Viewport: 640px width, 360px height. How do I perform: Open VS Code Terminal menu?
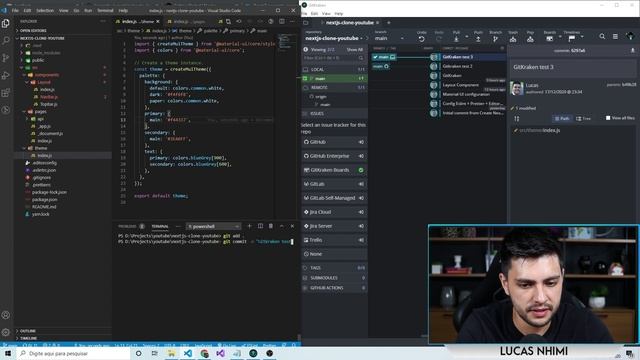click(x=105, y=11)
